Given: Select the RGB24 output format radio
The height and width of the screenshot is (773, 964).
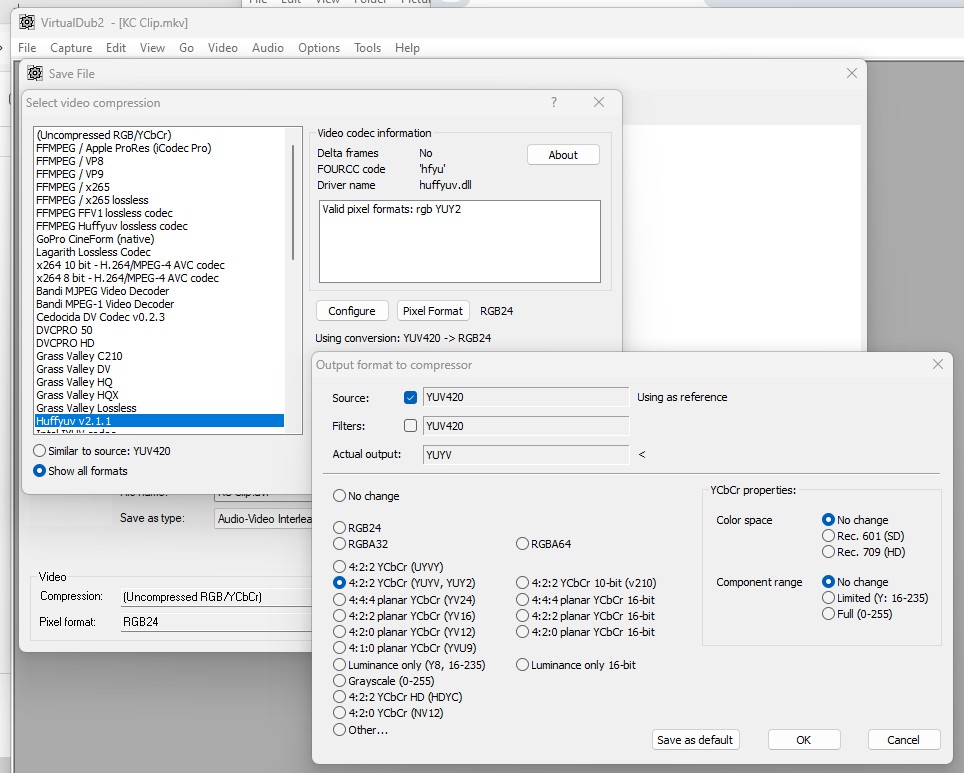Looking at the screenshot, I should click(340, 528).
